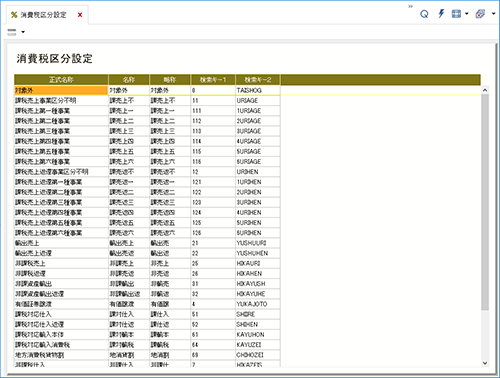This screenshot has height=378, width=500.
Task: Click the 課税対応輸入本体 cell
Action: (61, 334)
